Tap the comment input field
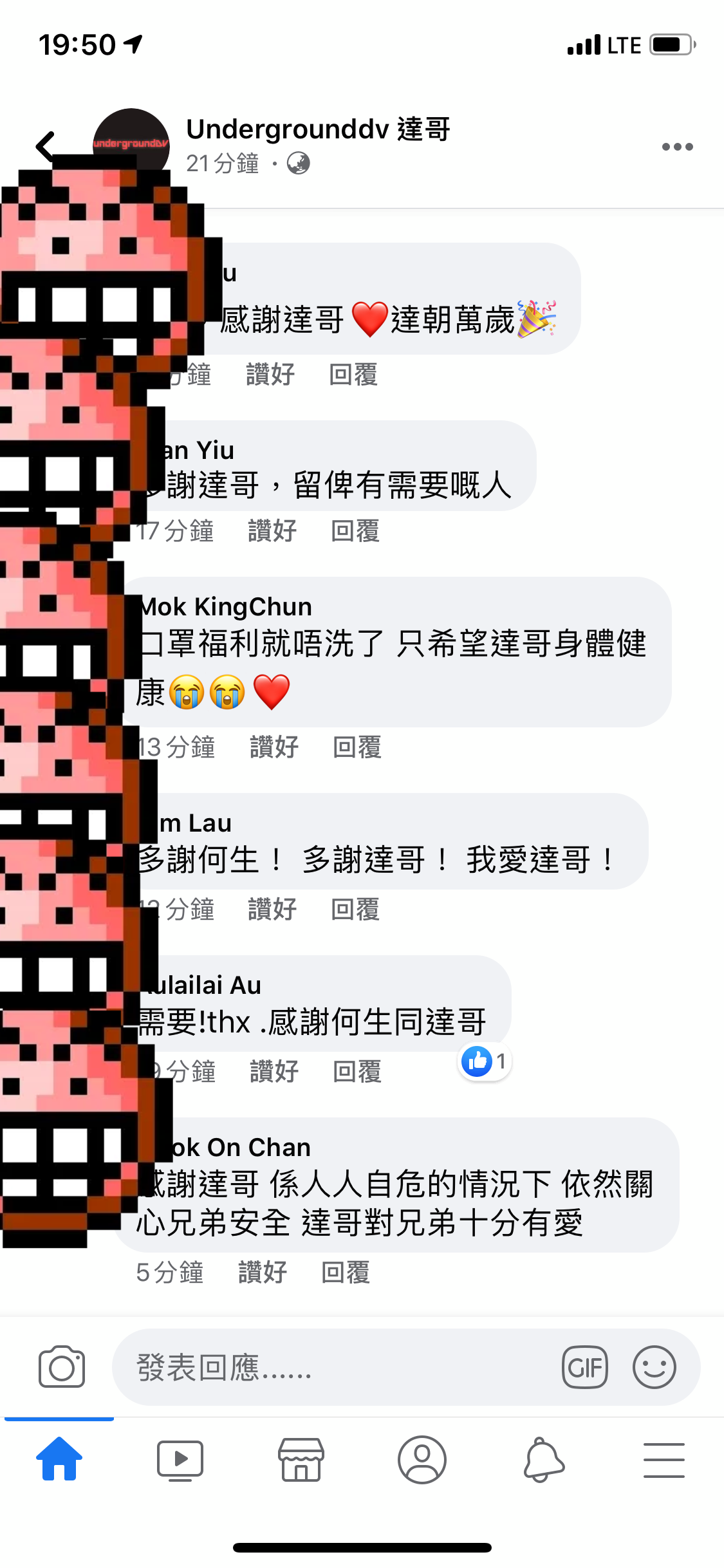The width and height of the screenshot is (724, 1568). (x=406, y=1367)
